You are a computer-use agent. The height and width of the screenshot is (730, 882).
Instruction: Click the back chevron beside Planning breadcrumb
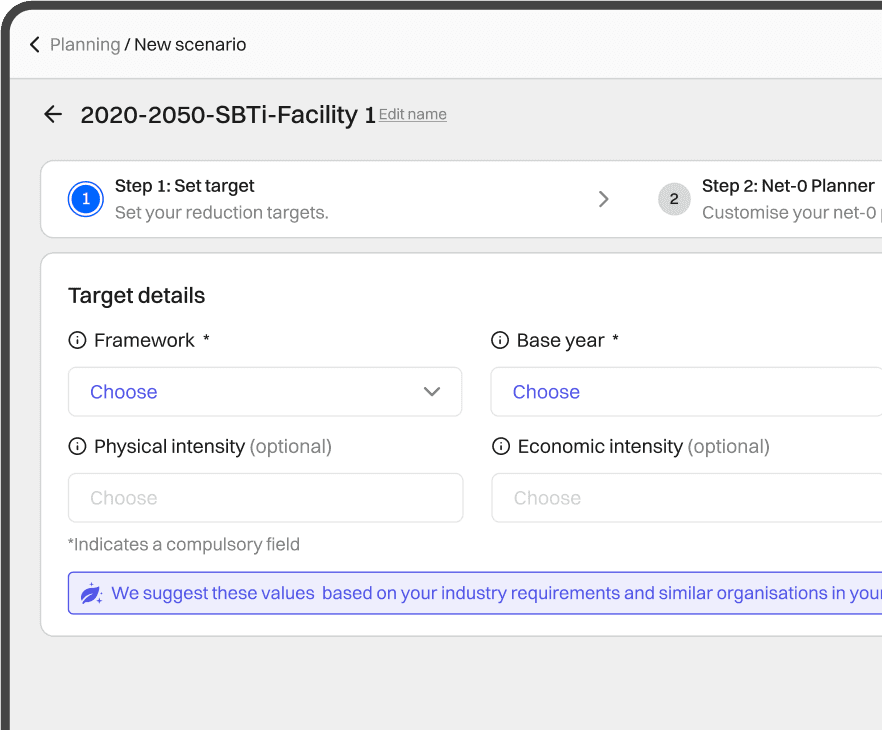point(35,45)
